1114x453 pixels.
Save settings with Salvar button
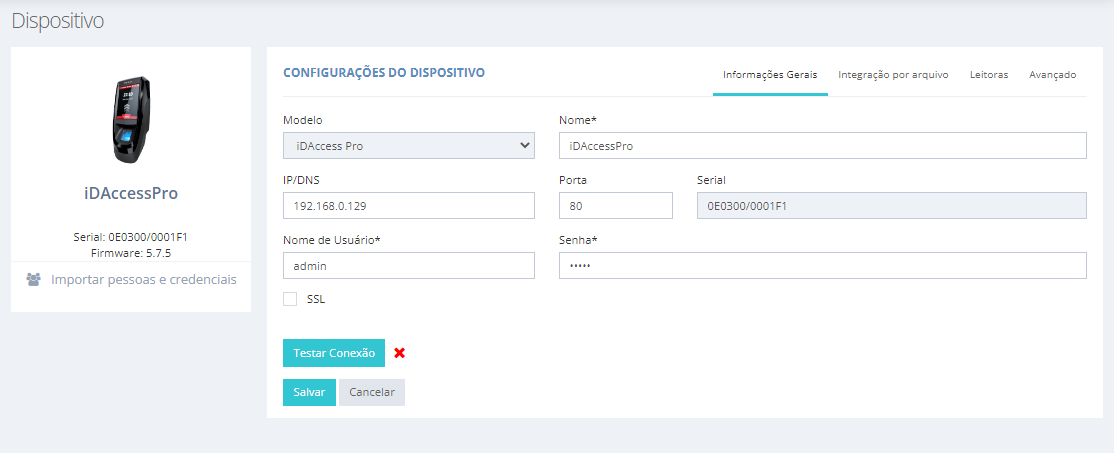point(309,392)
